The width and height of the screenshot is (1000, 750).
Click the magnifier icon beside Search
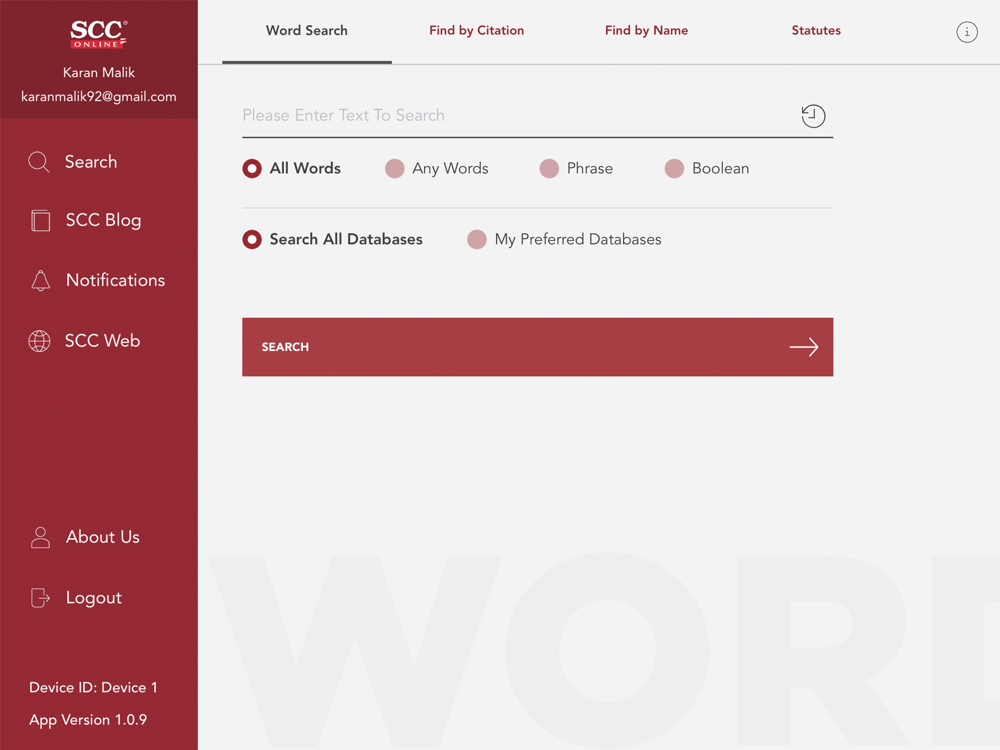(x=39, y=162)
